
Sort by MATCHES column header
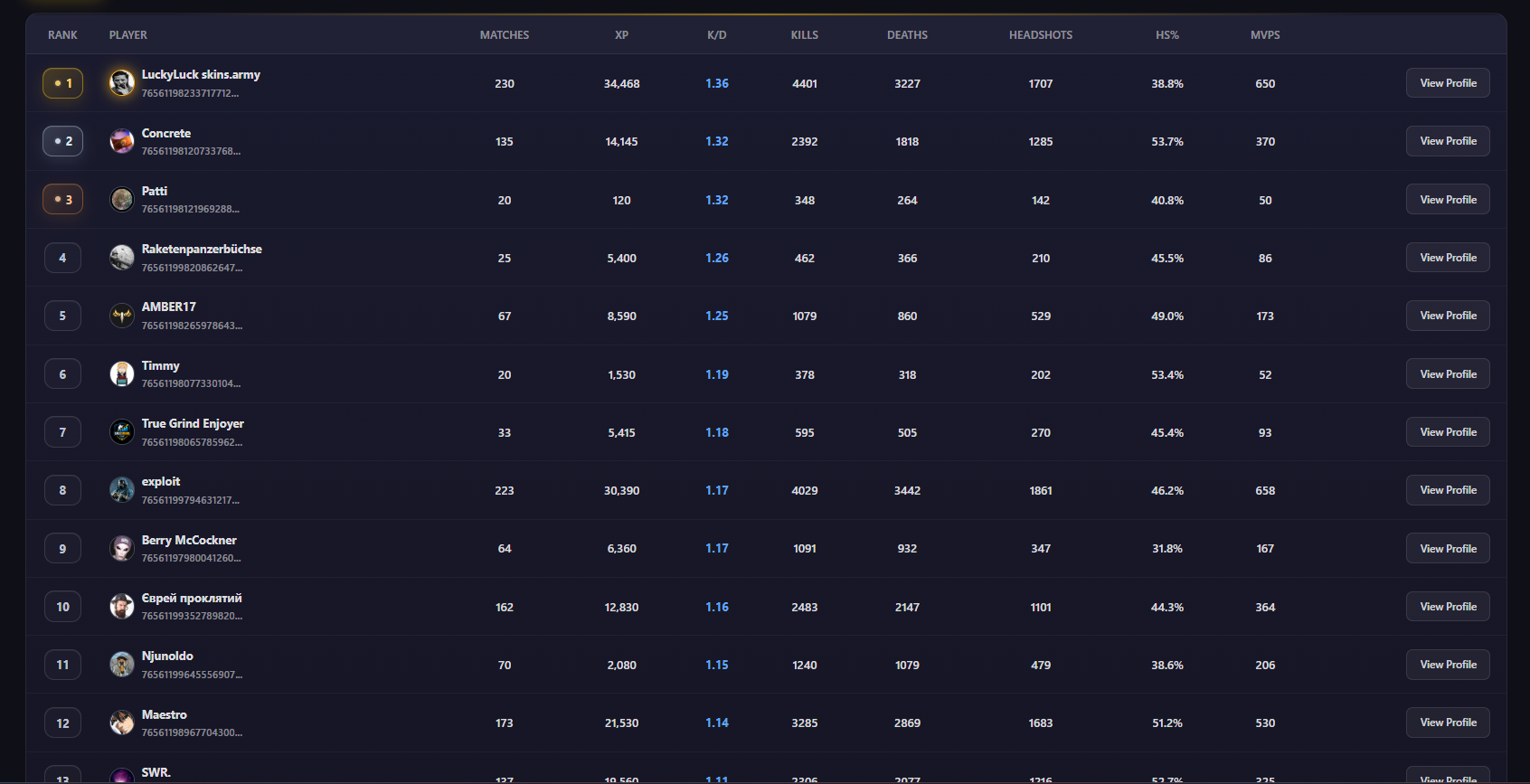tap(505, 35)
